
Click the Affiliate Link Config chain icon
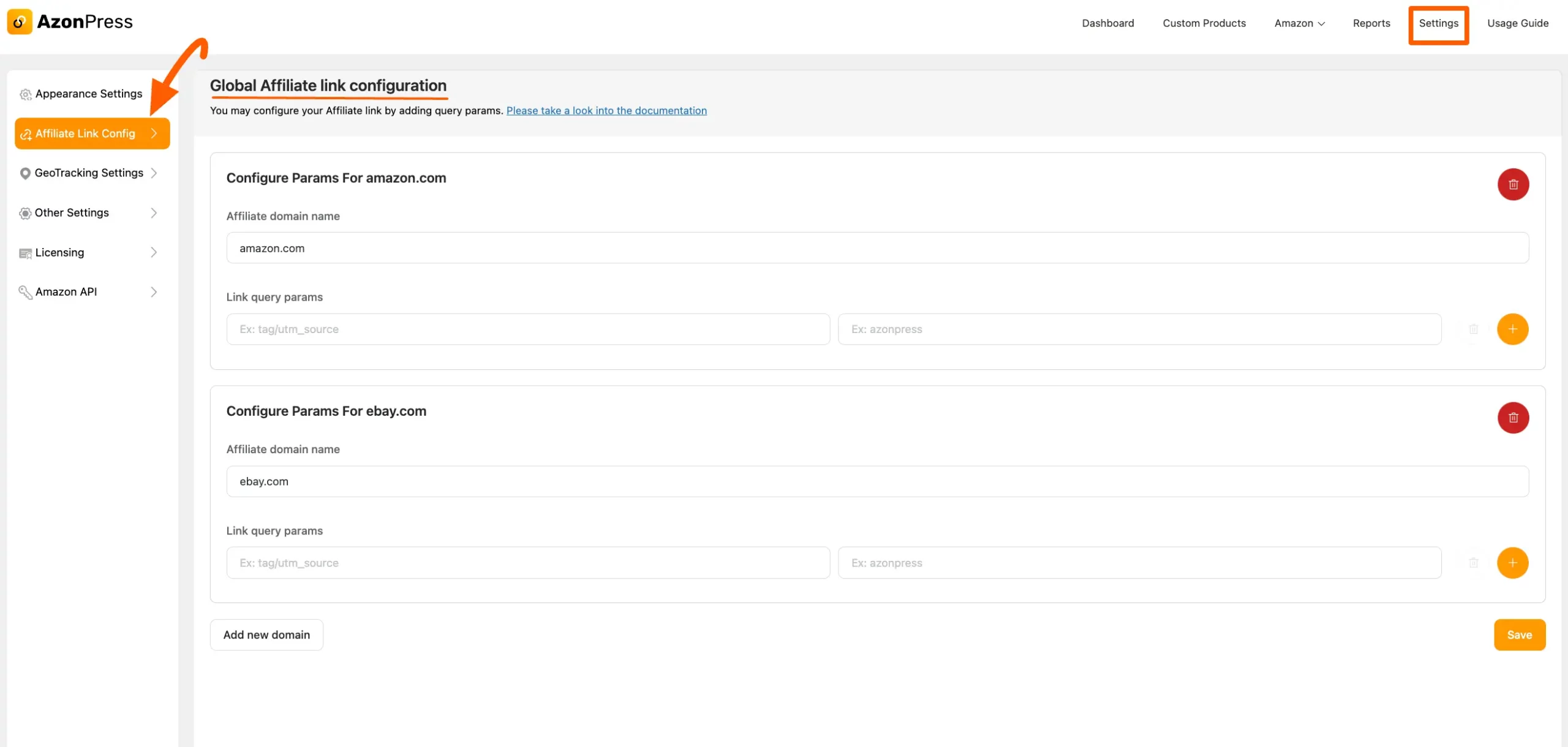click(26, 133)
